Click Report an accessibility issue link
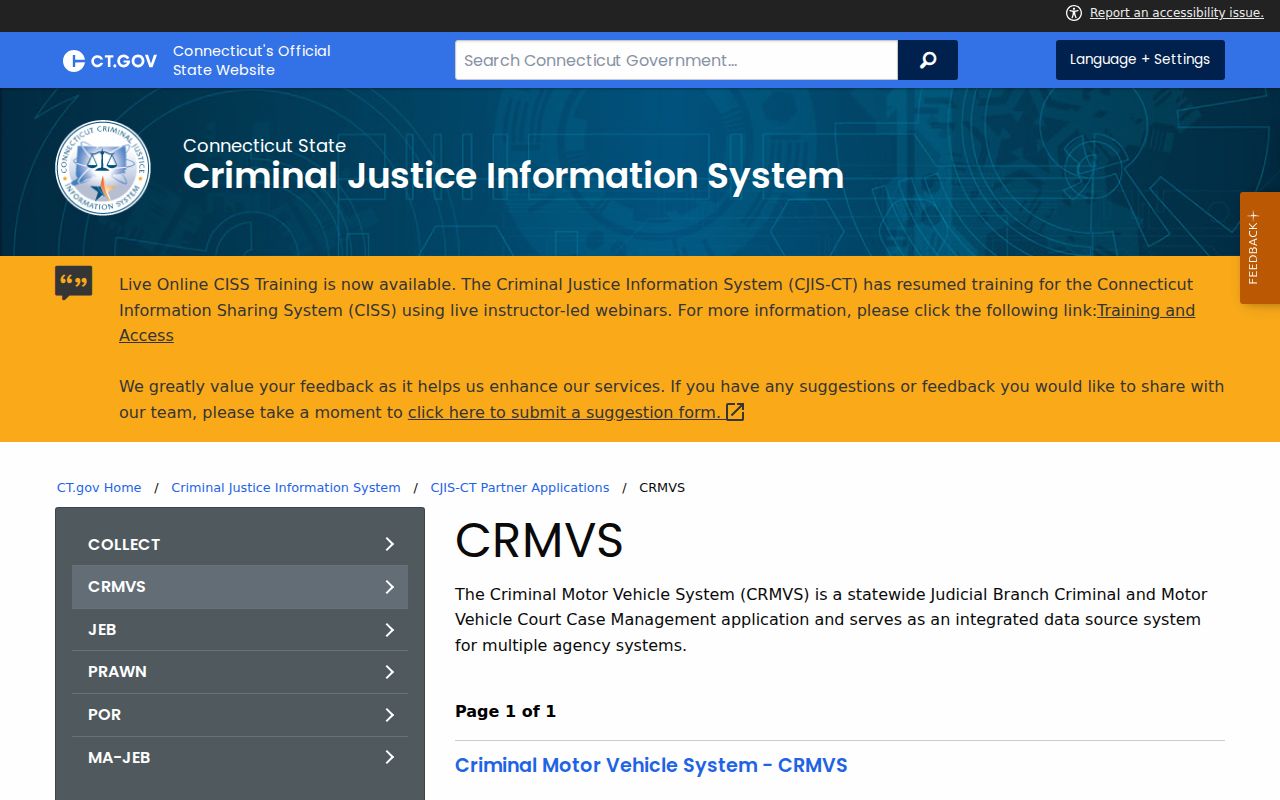Image resolution: width=1280 pixels, height=800 pixels. click(1176, 13)
